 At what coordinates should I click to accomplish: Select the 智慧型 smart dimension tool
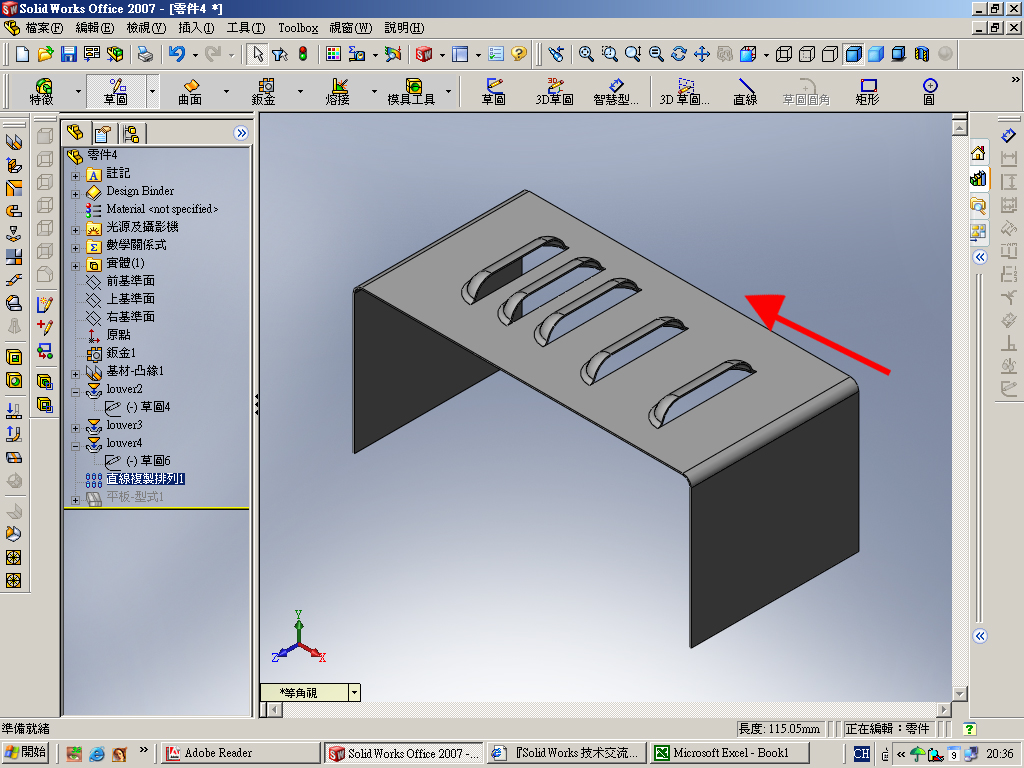pos(616,91)
